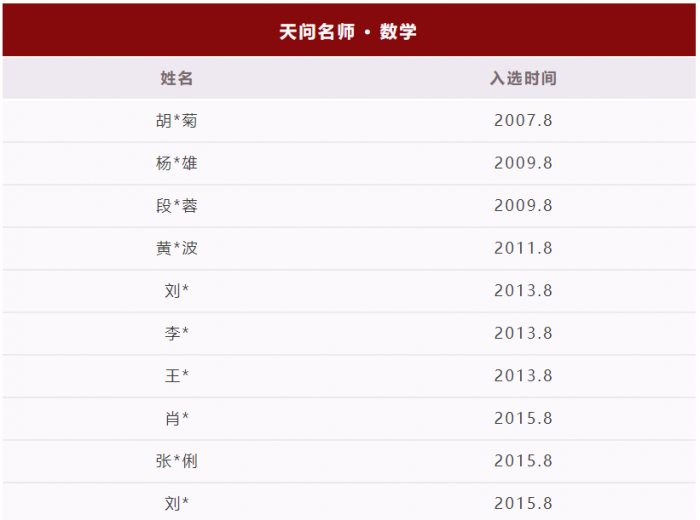Choose the name 王*

[177, 376]
